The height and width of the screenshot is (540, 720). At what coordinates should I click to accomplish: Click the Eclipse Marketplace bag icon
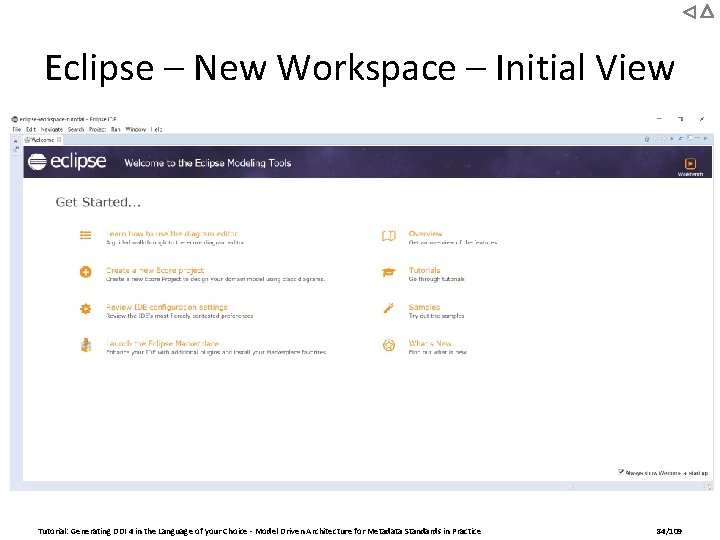[86, 345]
